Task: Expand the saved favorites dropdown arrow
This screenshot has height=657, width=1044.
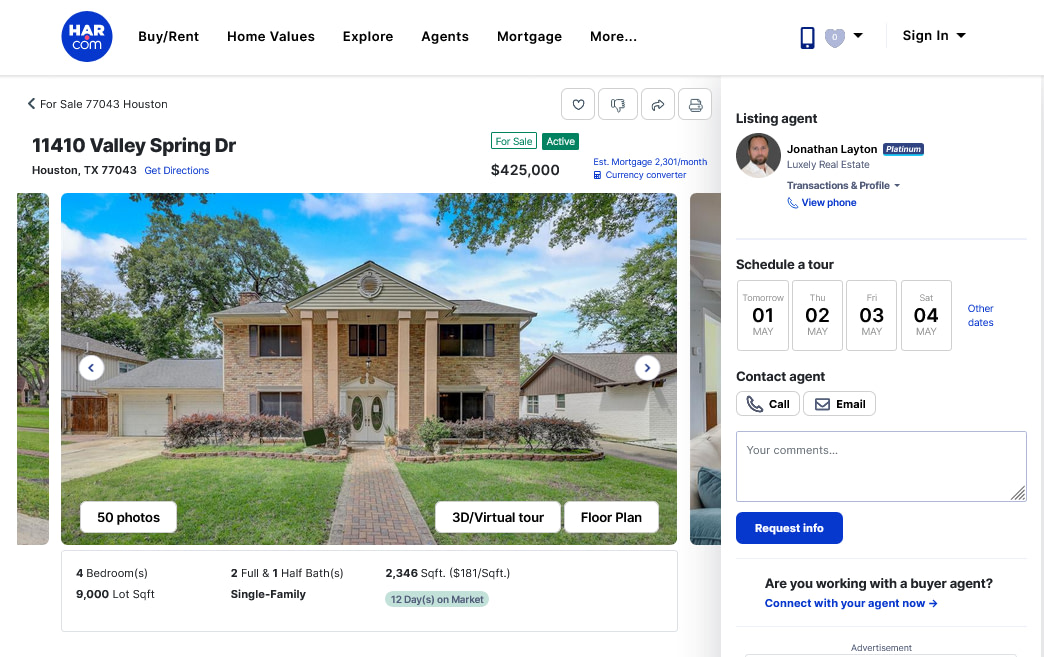Action: point(858,36)
